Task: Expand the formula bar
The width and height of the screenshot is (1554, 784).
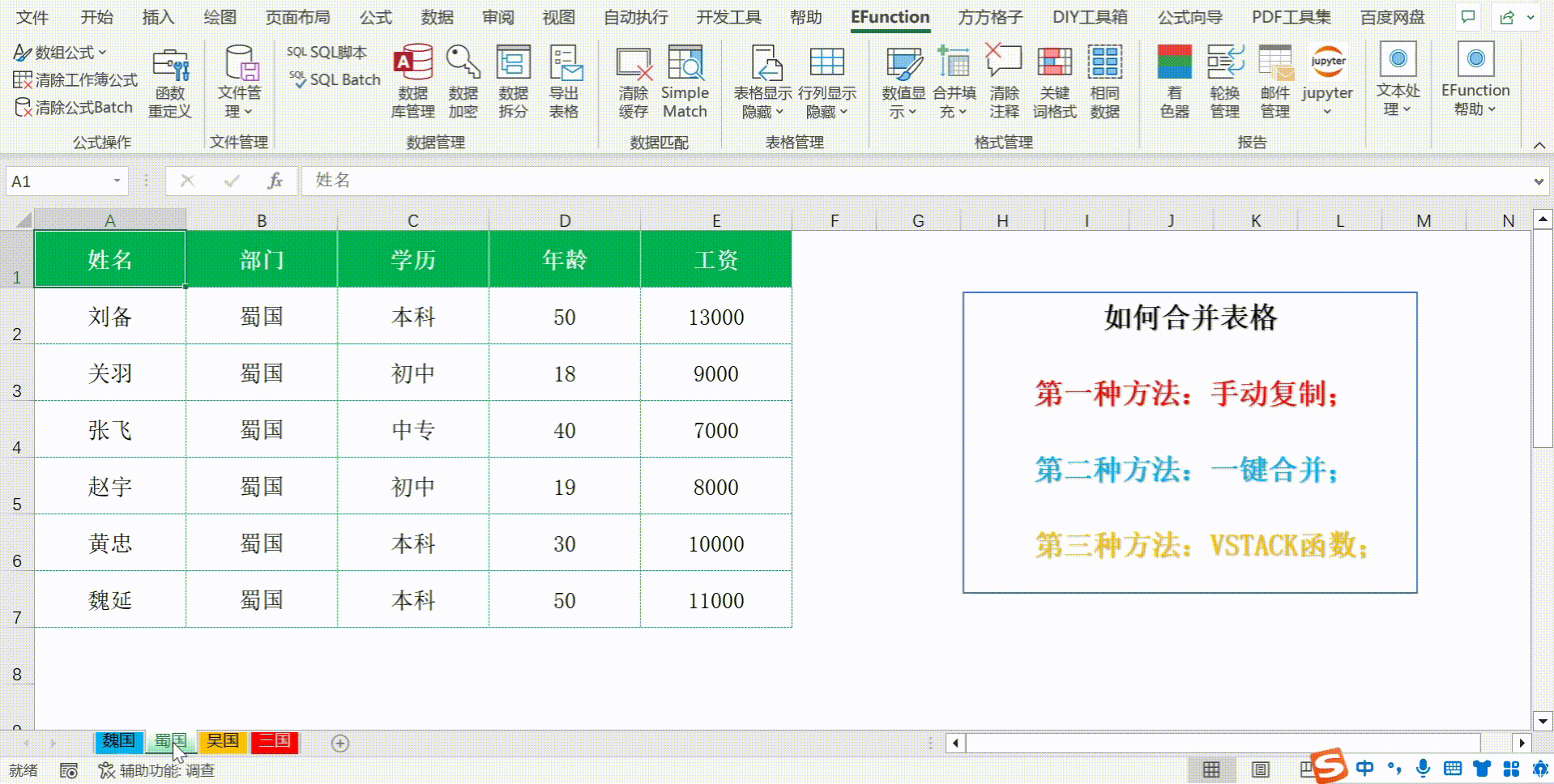Action: (1539, 181)
